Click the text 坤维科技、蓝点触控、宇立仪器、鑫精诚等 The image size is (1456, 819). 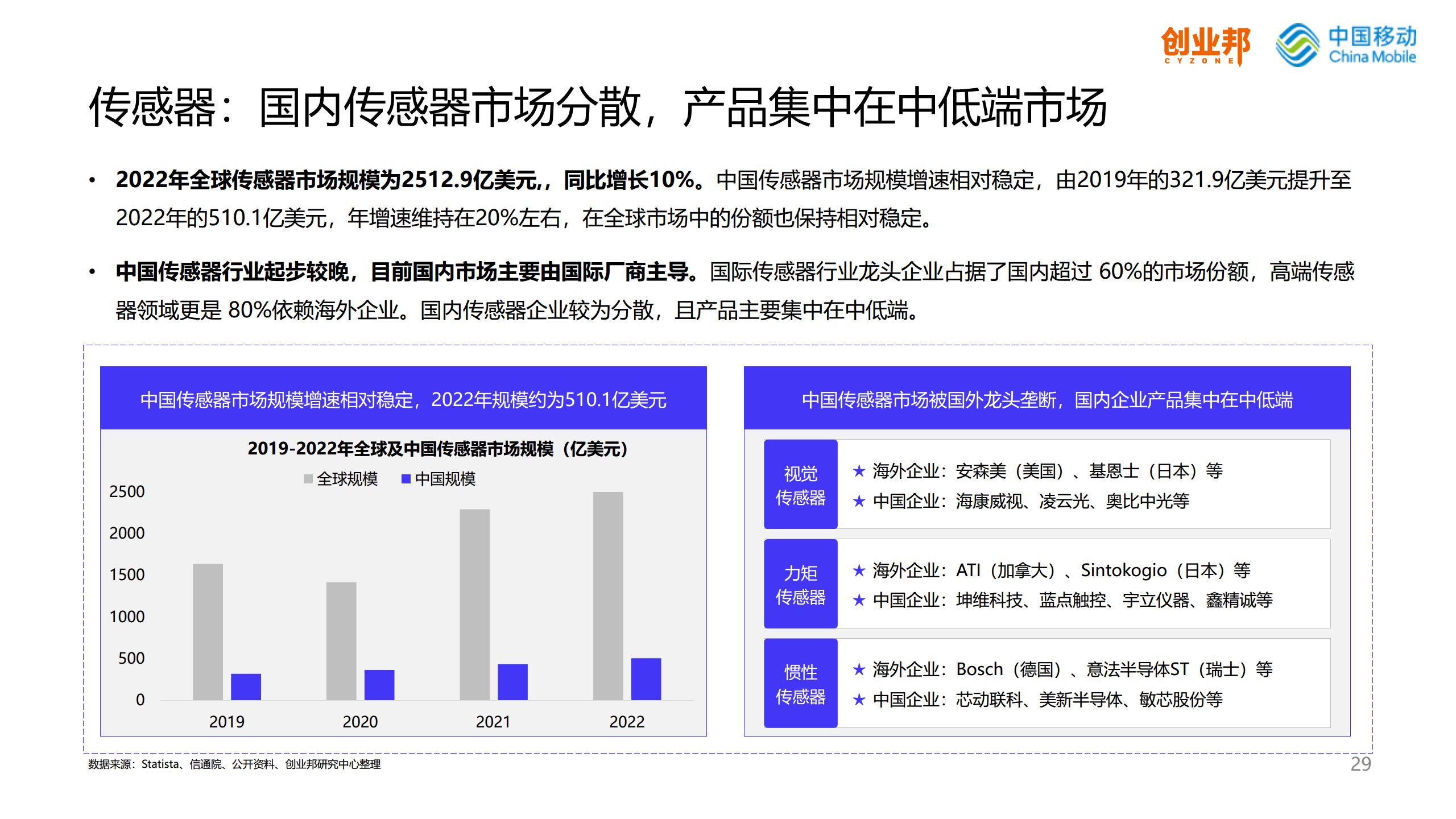coord(1114,600)
